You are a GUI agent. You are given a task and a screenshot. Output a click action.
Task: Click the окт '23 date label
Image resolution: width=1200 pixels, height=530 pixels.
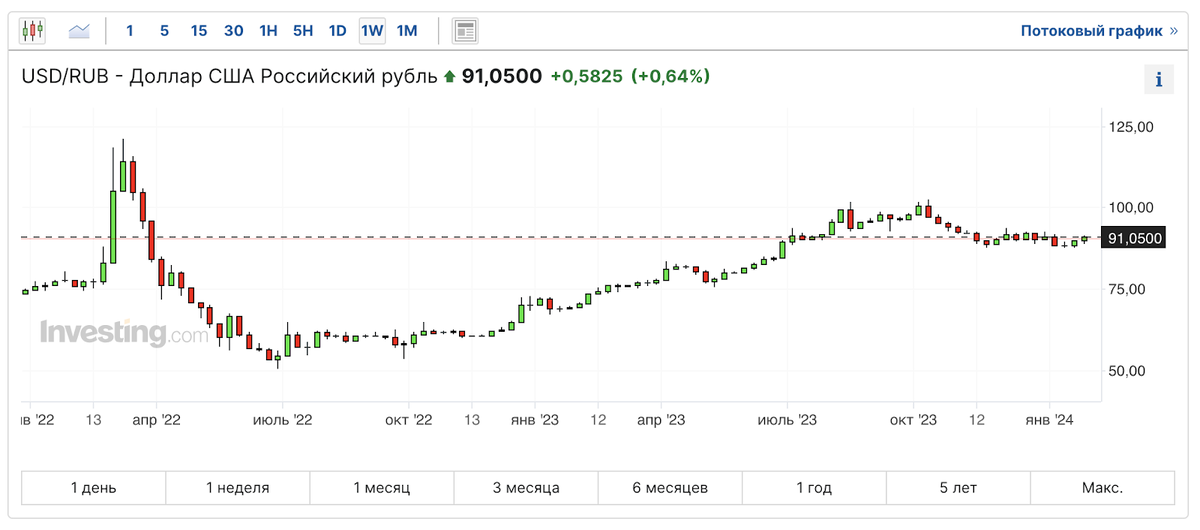coord(913,421)
